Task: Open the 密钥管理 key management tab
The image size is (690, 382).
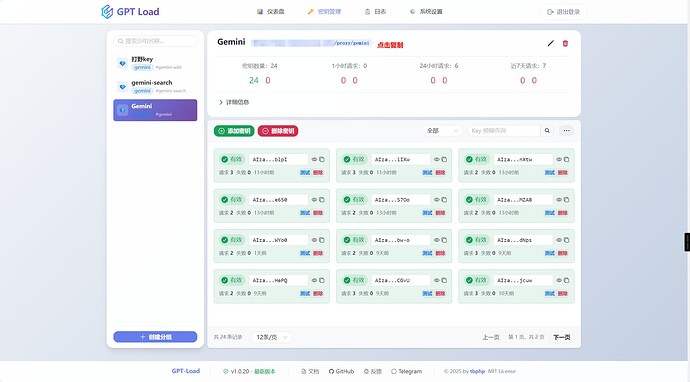Action: click(x=324, y=11)
